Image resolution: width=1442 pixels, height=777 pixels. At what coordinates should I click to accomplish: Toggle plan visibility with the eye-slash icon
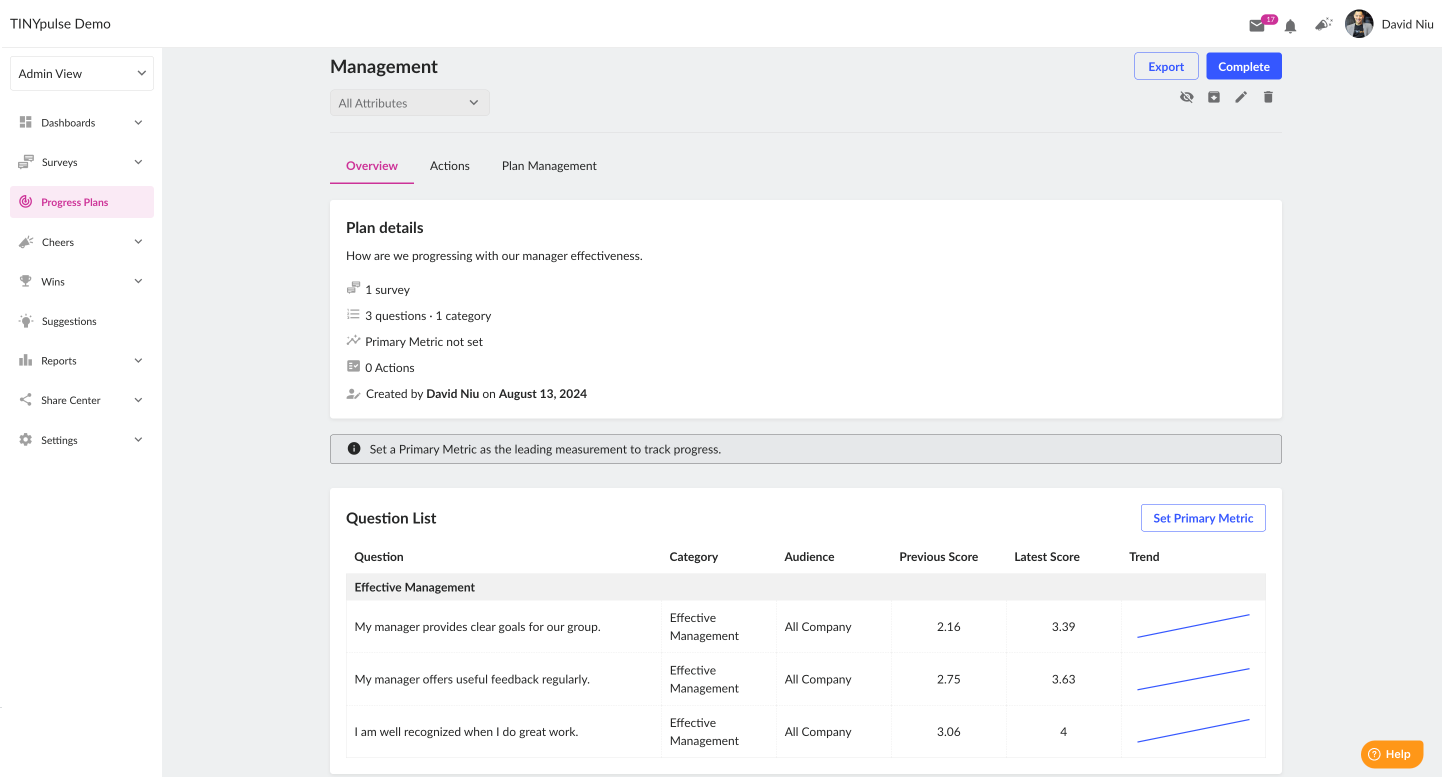point(1187,97)
